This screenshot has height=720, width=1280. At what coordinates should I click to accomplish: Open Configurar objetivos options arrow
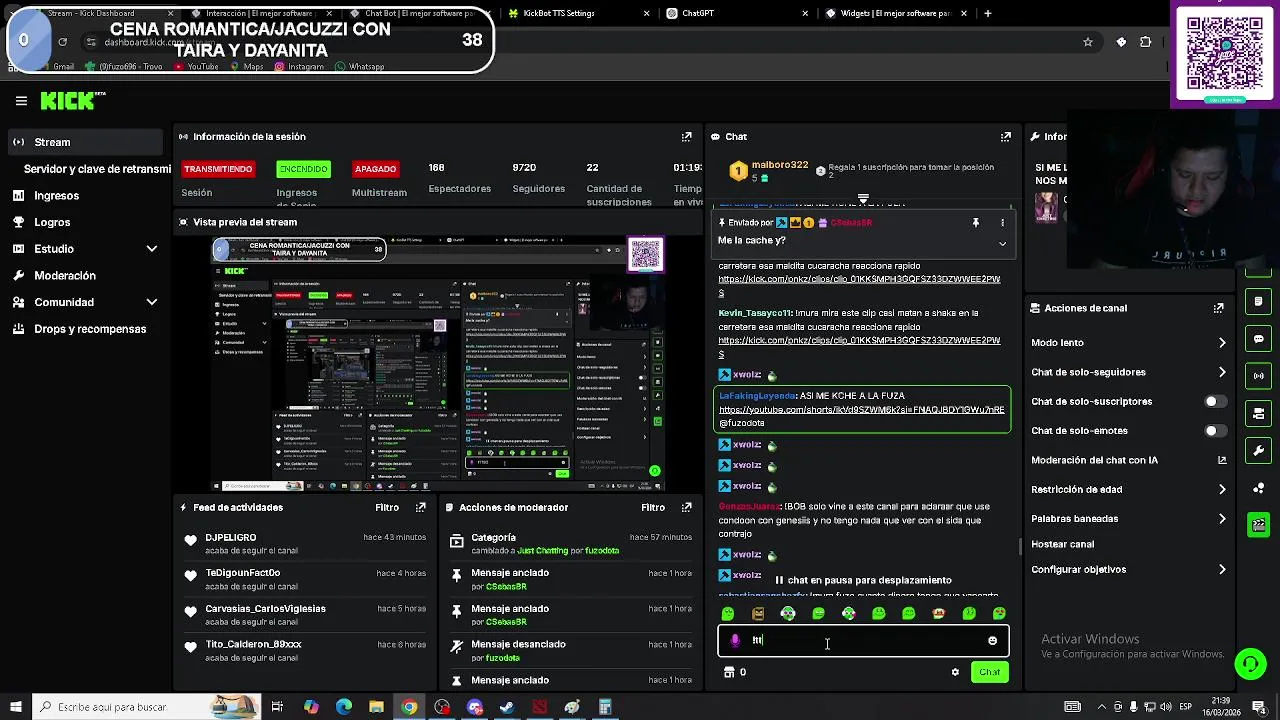[1222, 569]
